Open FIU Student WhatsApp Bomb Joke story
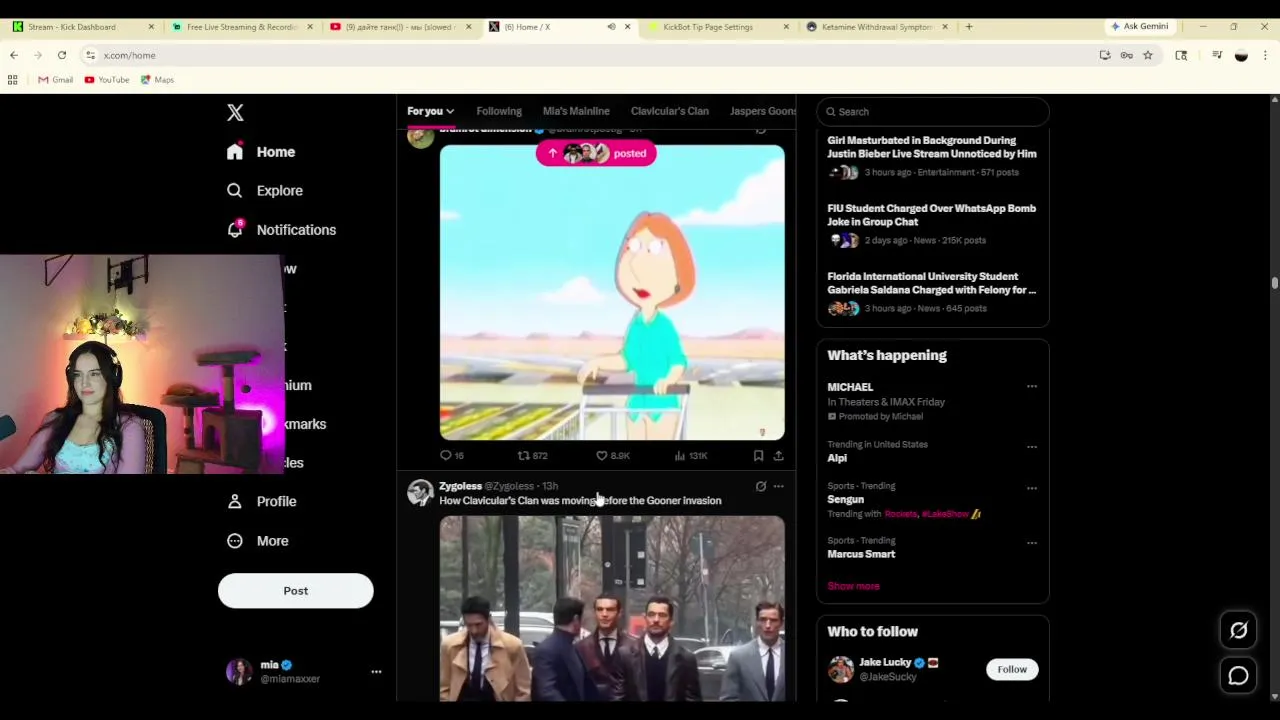Image resolution: width=1280 pixels, height=720 pixels. pyautogui.click(x=931, y=215)
